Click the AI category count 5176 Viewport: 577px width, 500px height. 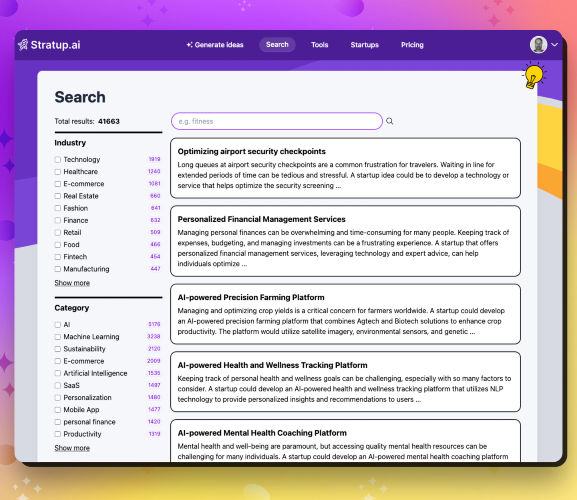154,324
